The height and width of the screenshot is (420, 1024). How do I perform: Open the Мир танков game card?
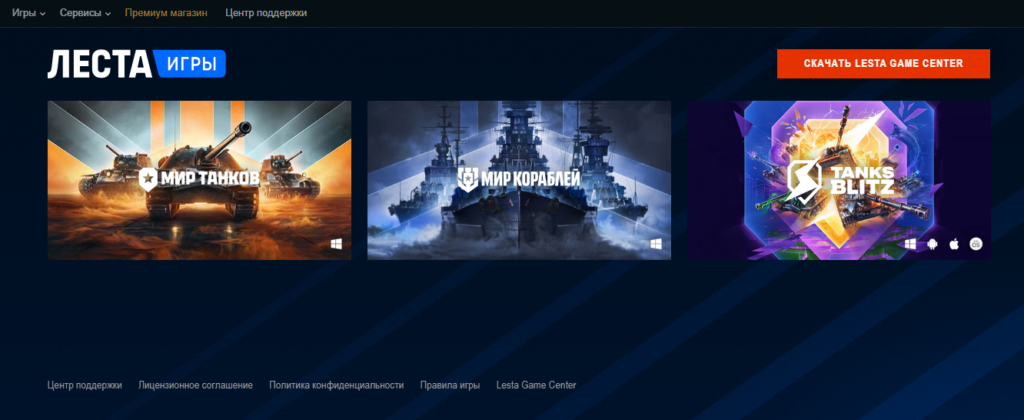pyautogui.click(x=200, y=180)
